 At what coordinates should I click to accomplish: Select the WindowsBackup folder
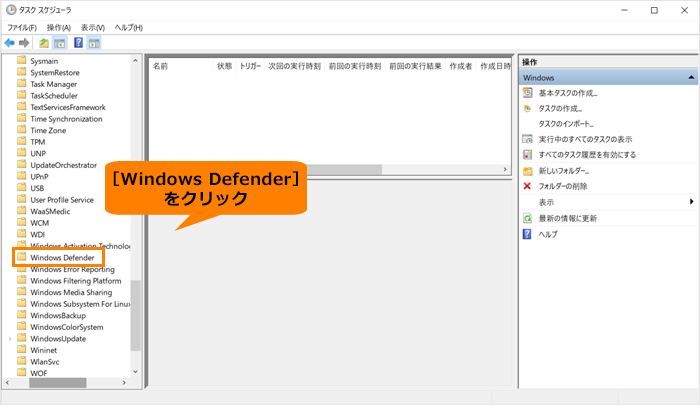[x=58, y=316]
